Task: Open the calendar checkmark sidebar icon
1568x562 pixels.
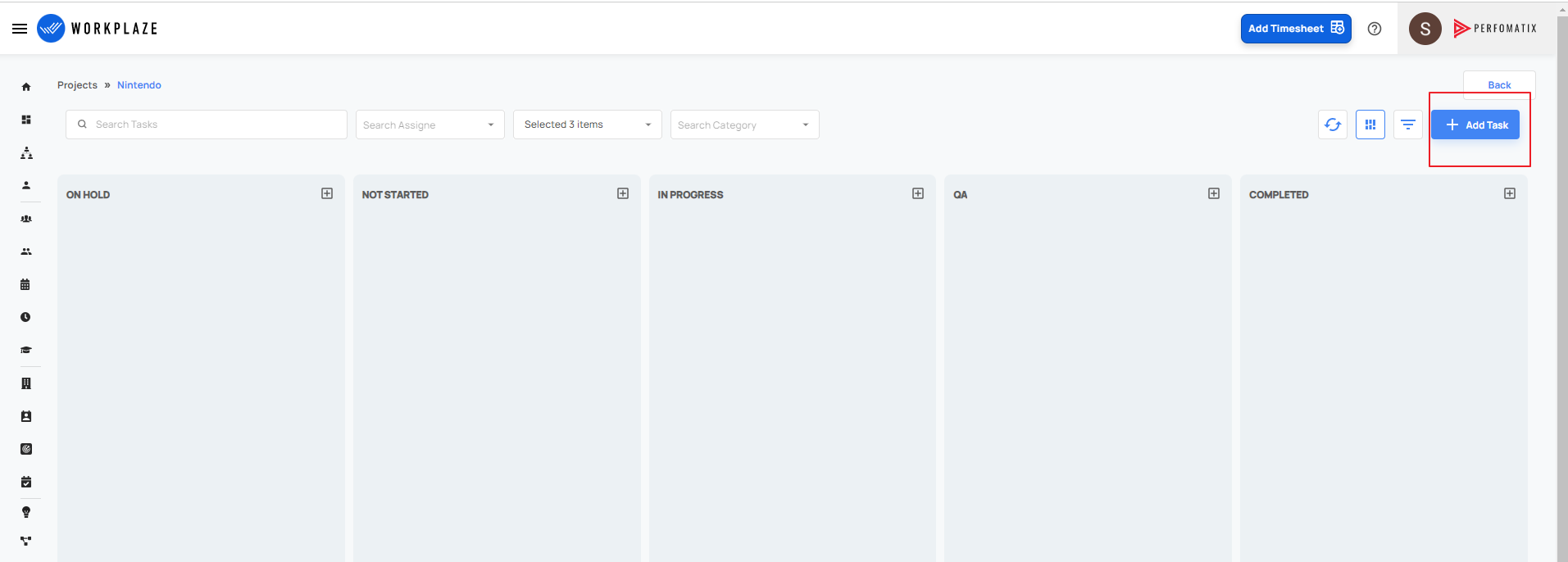Action: (26, 482)
